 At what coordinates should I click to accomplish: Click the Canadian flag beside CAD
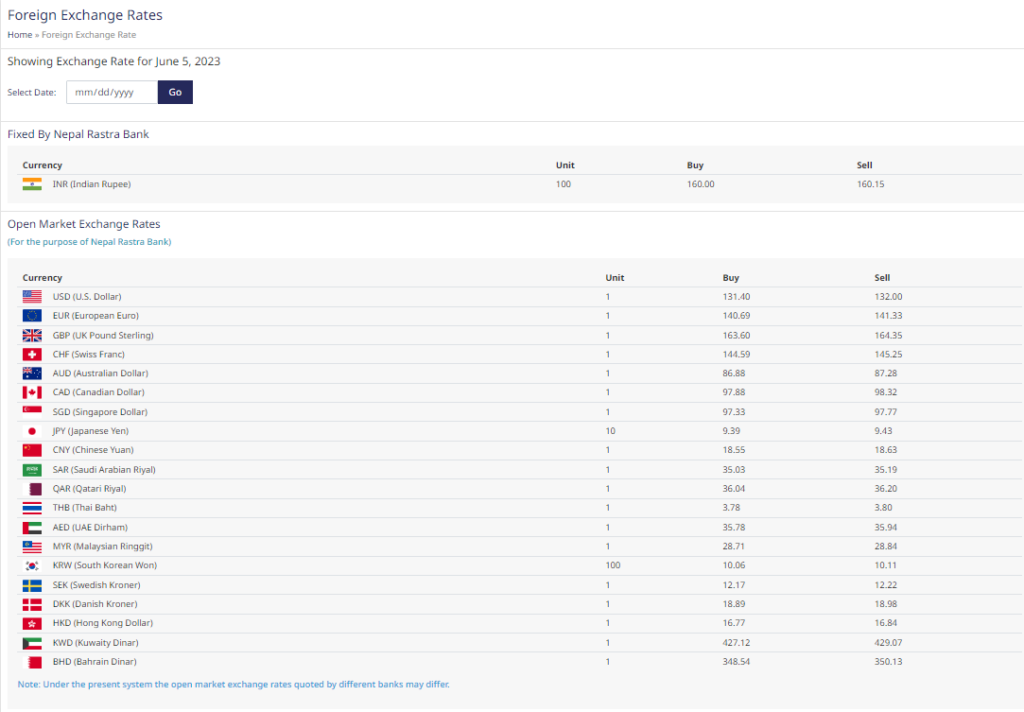[x=32, y=393]
